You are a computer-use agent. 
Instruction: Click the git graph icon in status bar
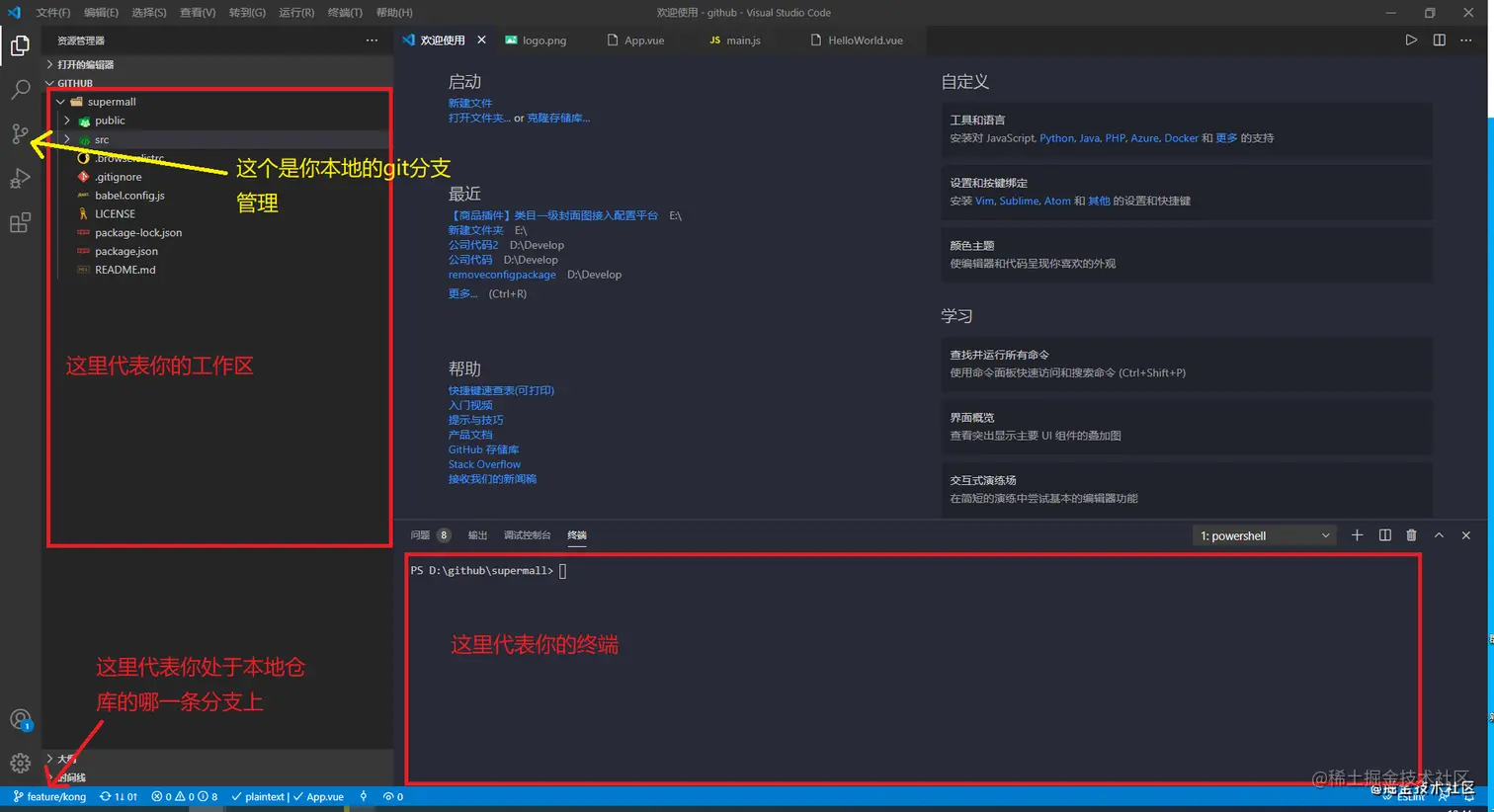364,796
